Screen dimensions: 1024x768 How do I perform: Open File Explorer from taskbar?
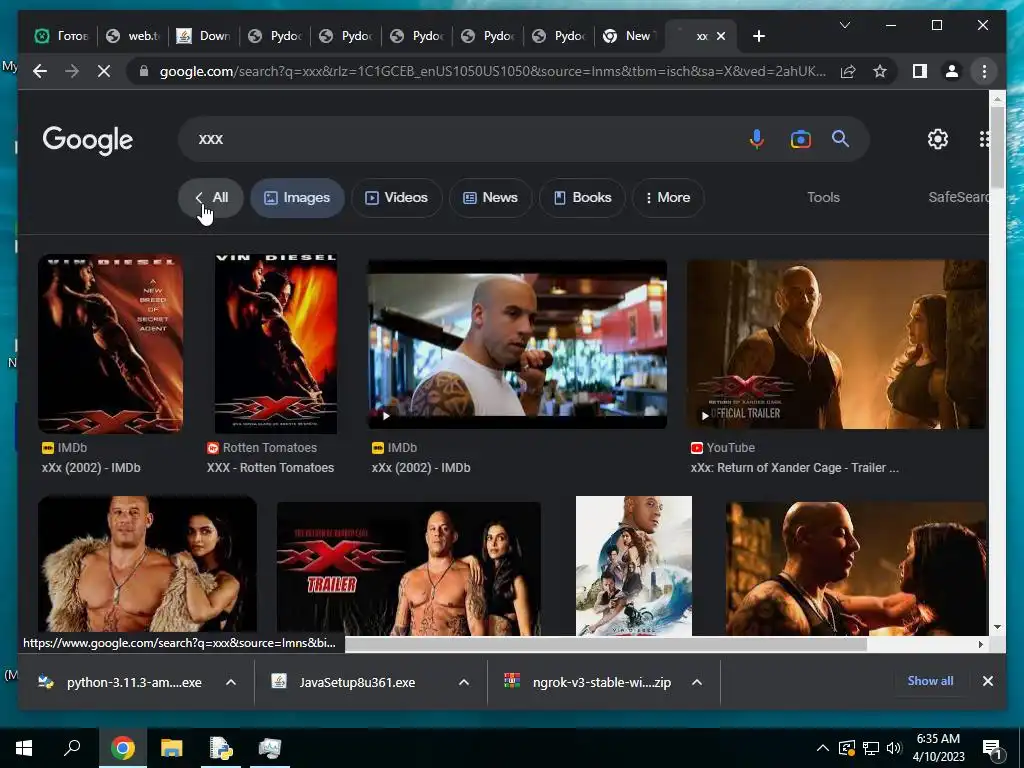click(172, 748)
